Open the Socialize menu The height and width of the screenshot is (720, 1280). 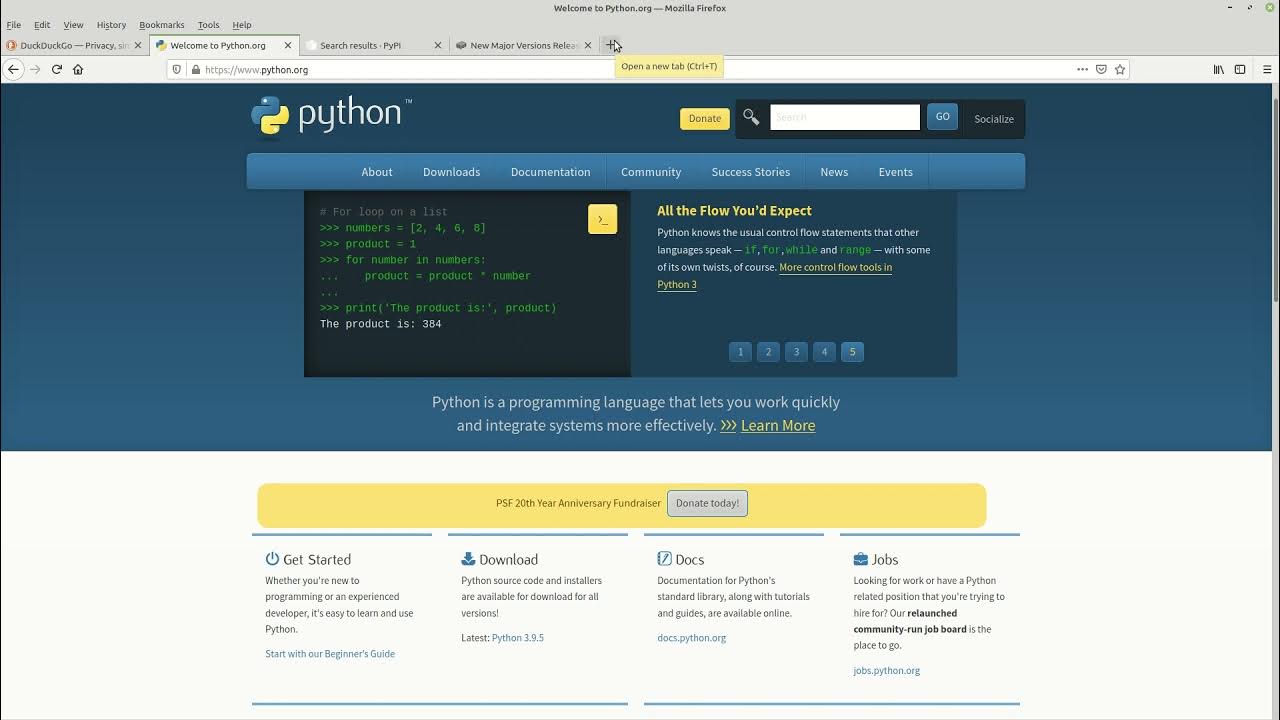click(x=994, y=118)
